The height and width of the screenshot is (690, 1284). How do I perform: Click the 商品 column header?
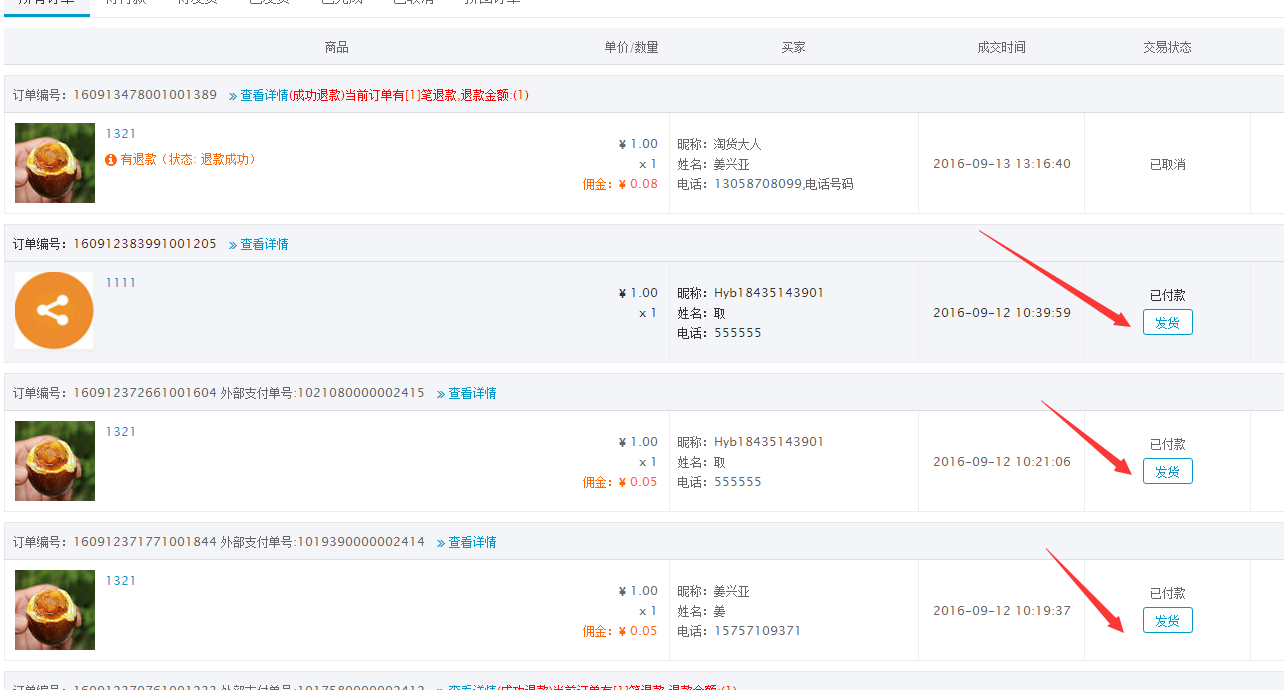[337, 47]
